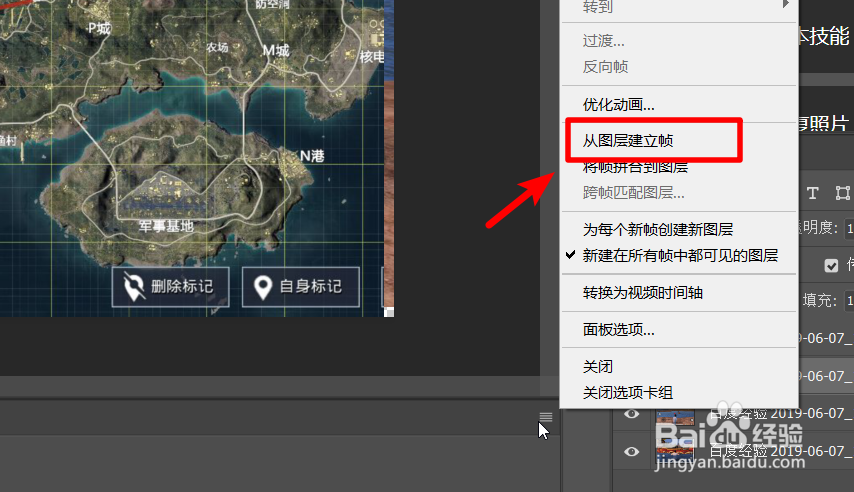Select the shape layer filter icon beside T
Screen dimensions: 854x492
[842, 193]
